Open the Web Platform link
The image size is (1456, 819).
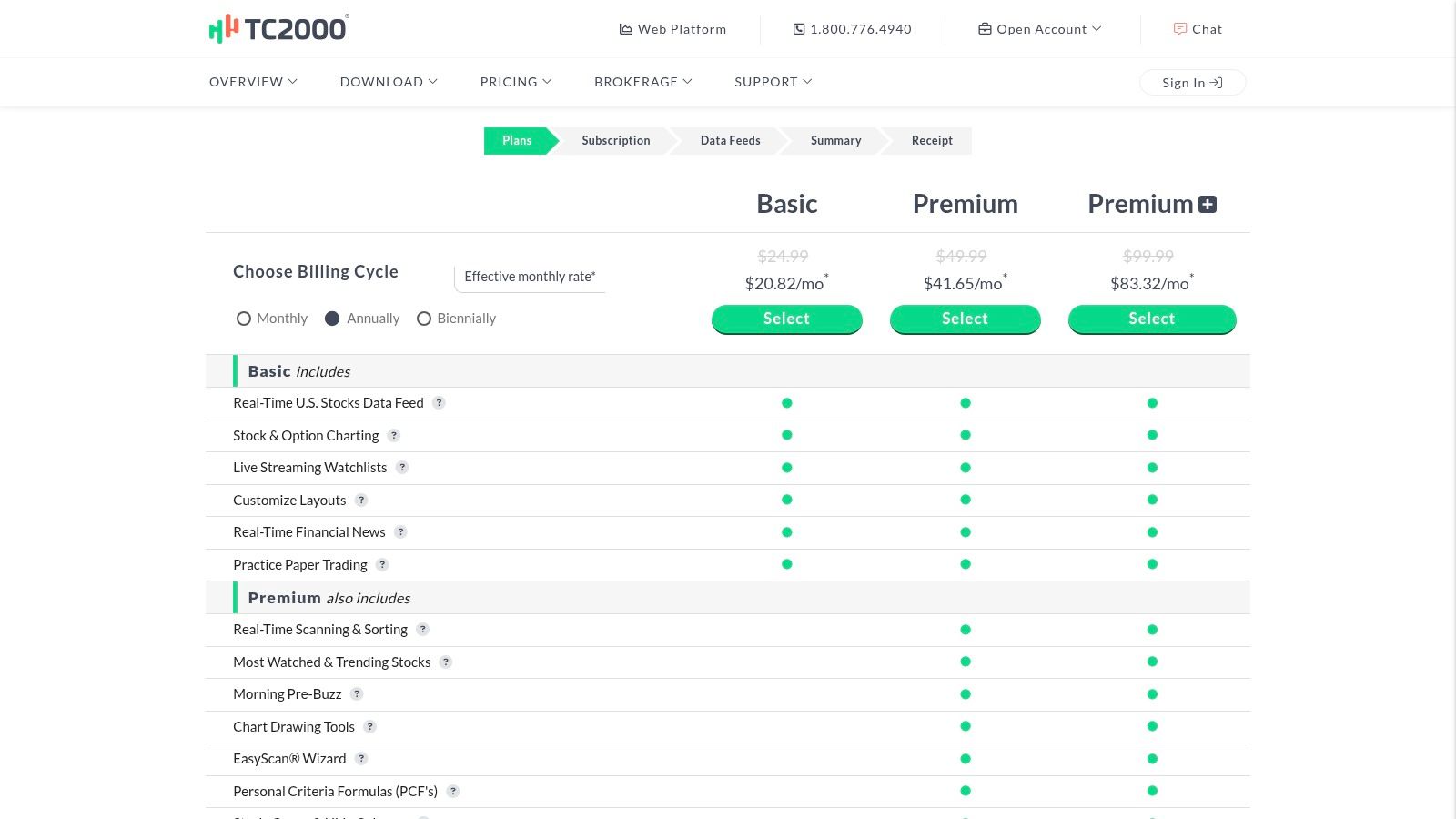(672, 29)
